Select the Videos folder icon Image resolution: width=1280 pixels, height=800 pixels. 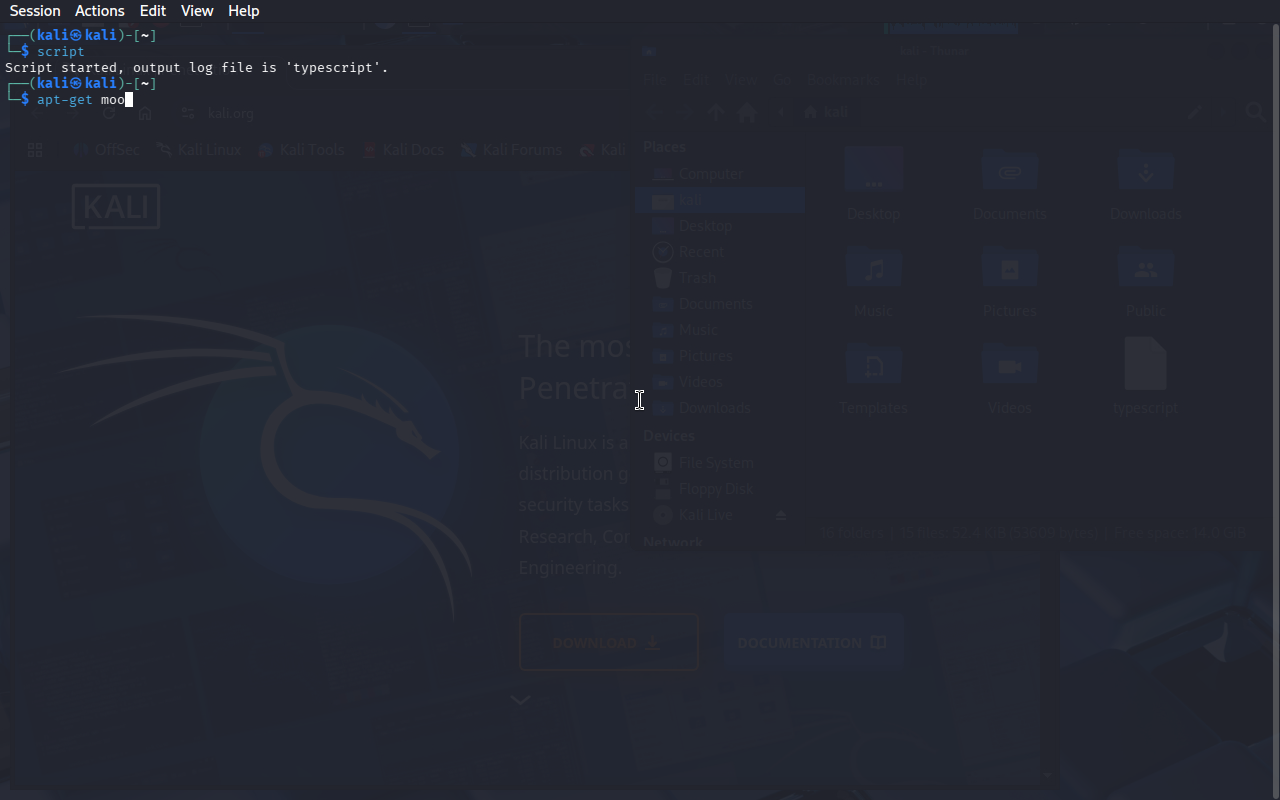[x=1010, y=366]
